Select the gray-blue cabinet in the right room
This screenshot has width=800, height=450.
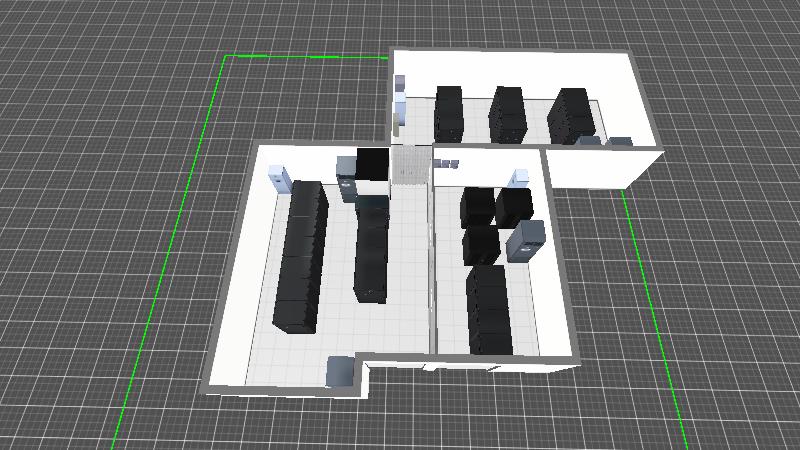tap(526, 239)
